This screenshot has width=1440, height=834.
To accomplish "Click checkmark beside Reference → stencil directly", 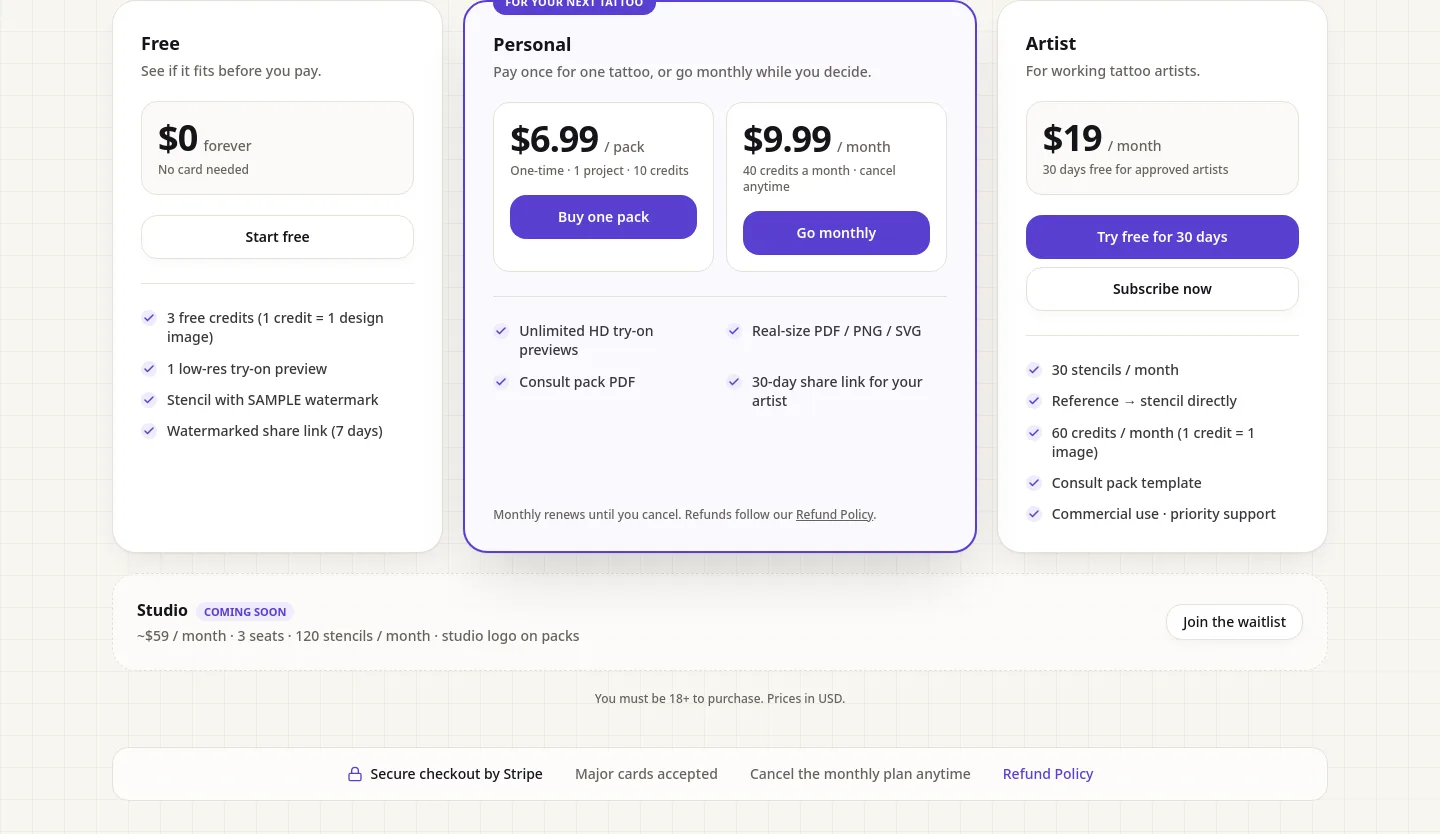I will [1034, 401].
